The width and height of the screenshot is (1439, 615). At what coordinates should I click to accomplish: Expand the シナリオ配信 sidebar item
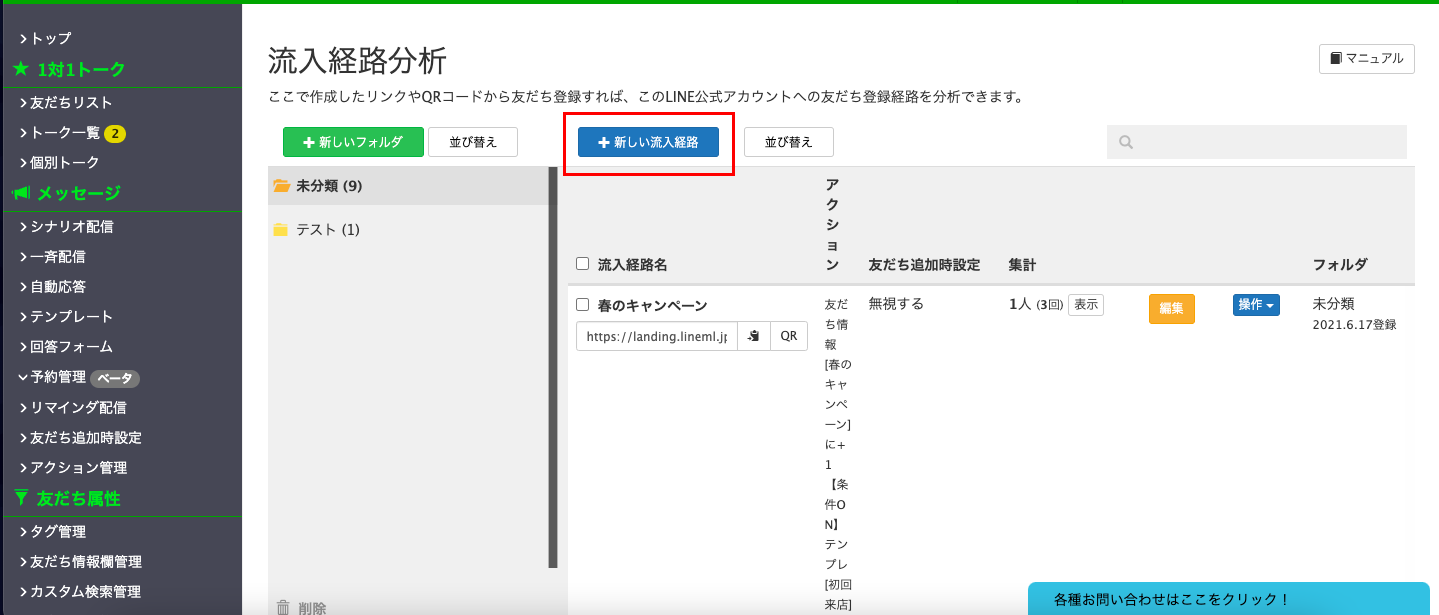pos(71,227)
